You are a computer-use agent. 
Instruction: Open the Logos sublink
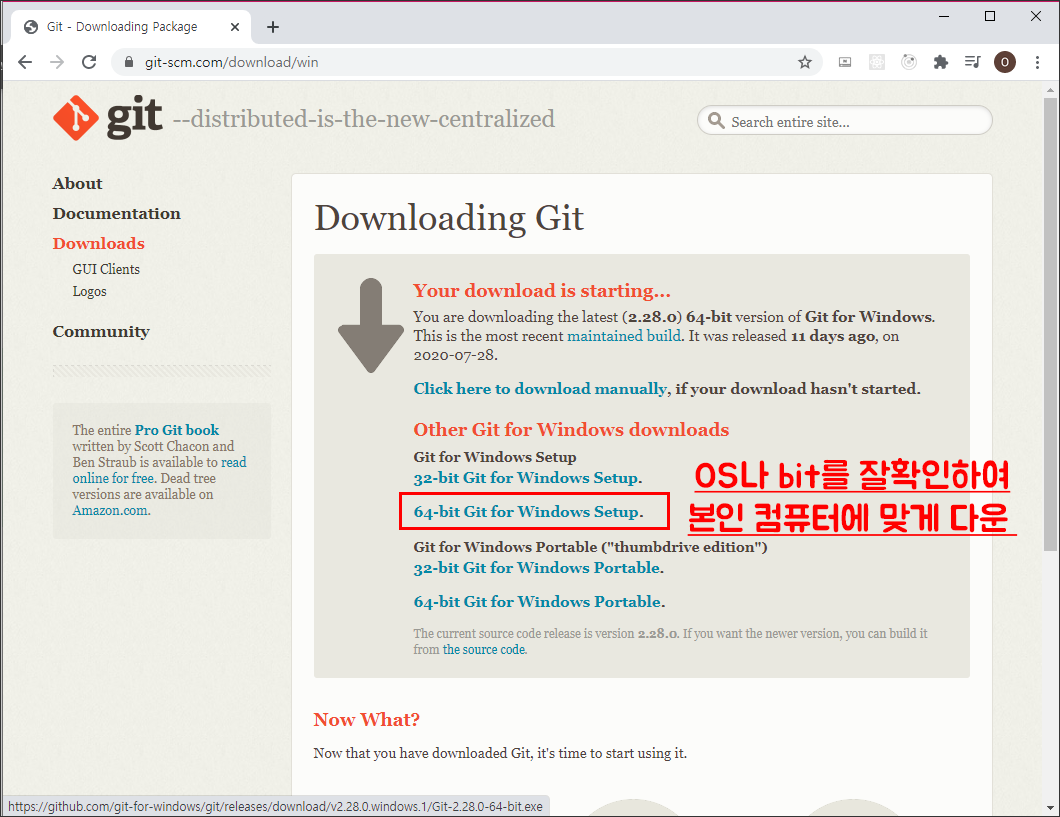pos(89,291)
